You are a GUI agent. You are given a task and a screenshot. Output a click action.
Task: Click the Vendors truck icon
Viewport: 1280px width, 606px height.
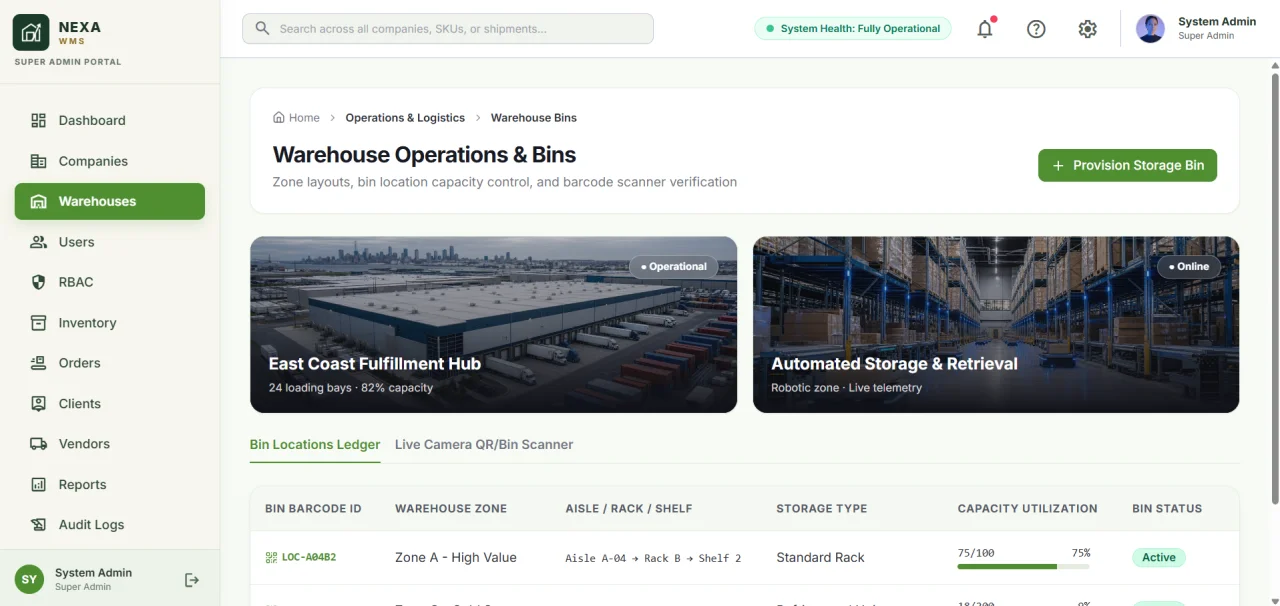pos(39,444)
